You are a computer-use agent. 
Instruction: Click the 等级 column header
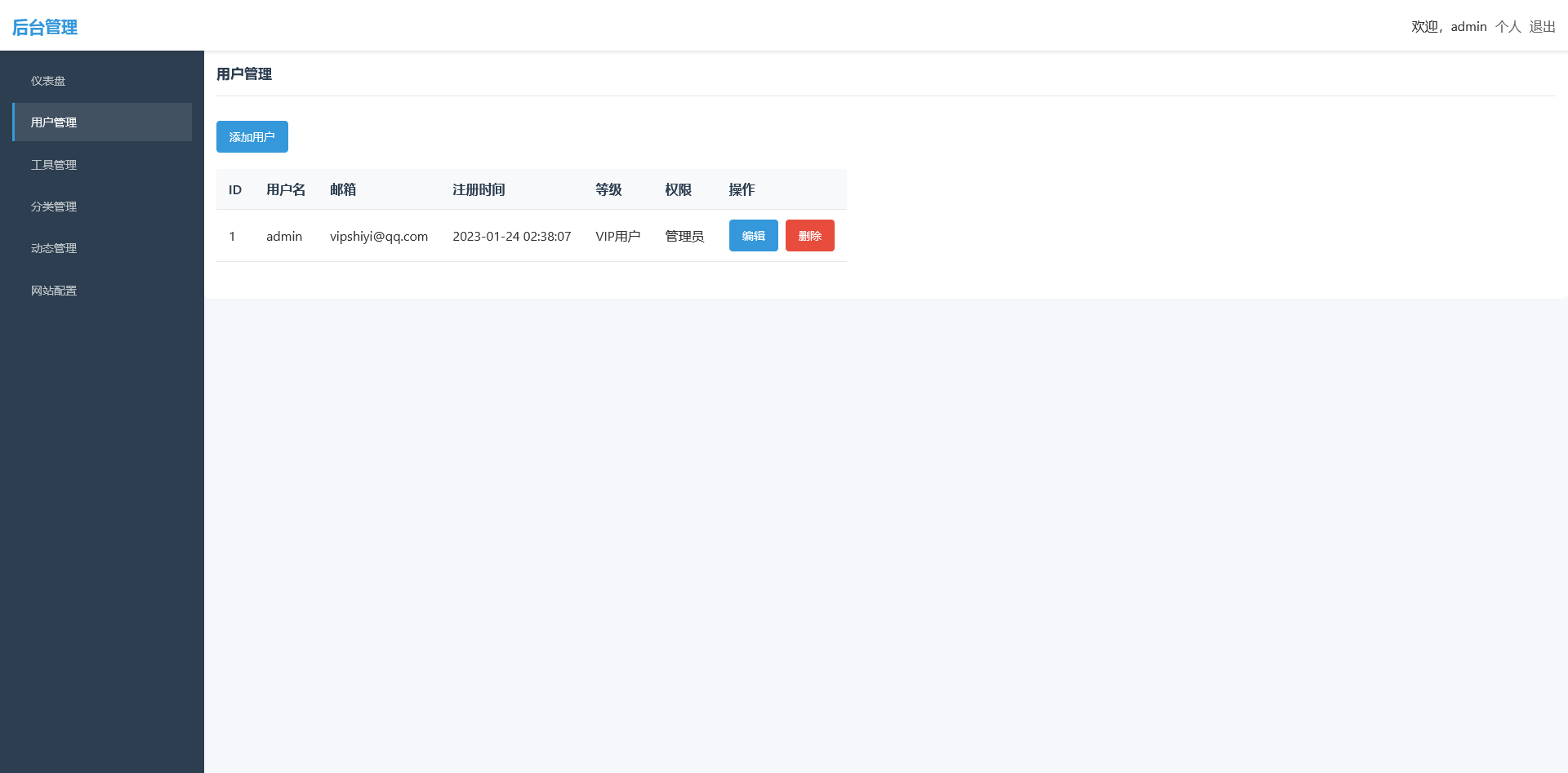(x=608, y=189)
